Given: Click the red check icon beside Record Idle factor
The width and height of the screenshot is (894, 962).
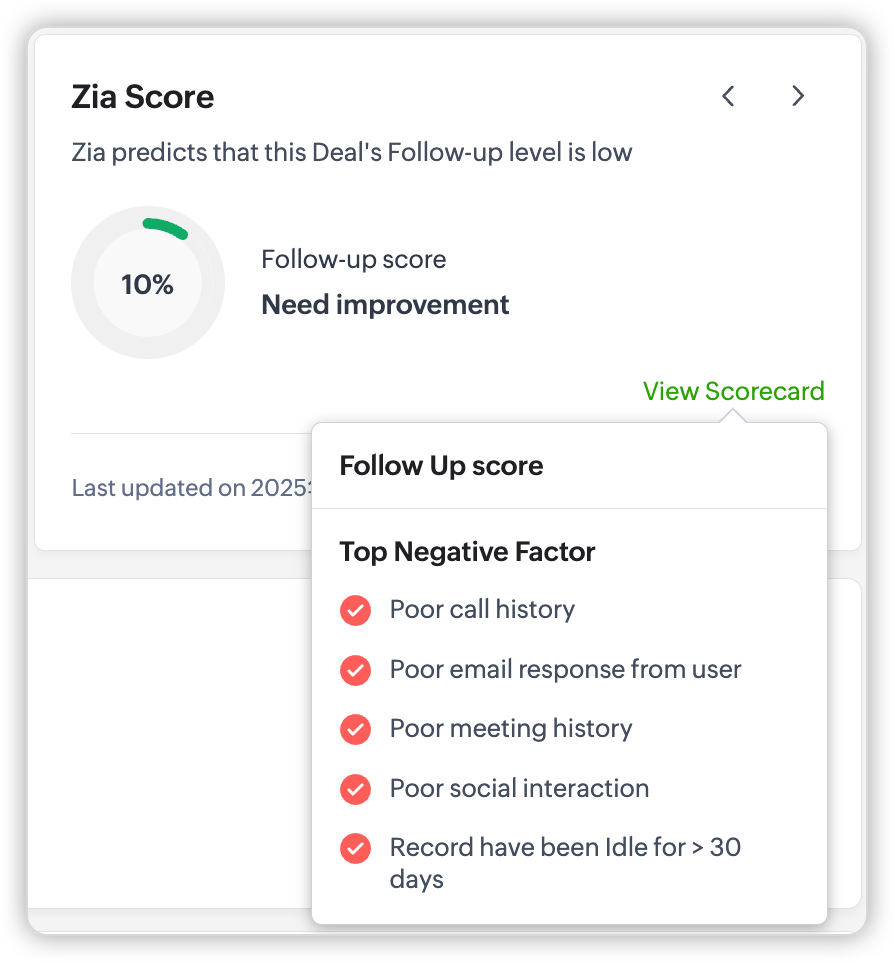Looking at the screenshot, I should point(355,849).
